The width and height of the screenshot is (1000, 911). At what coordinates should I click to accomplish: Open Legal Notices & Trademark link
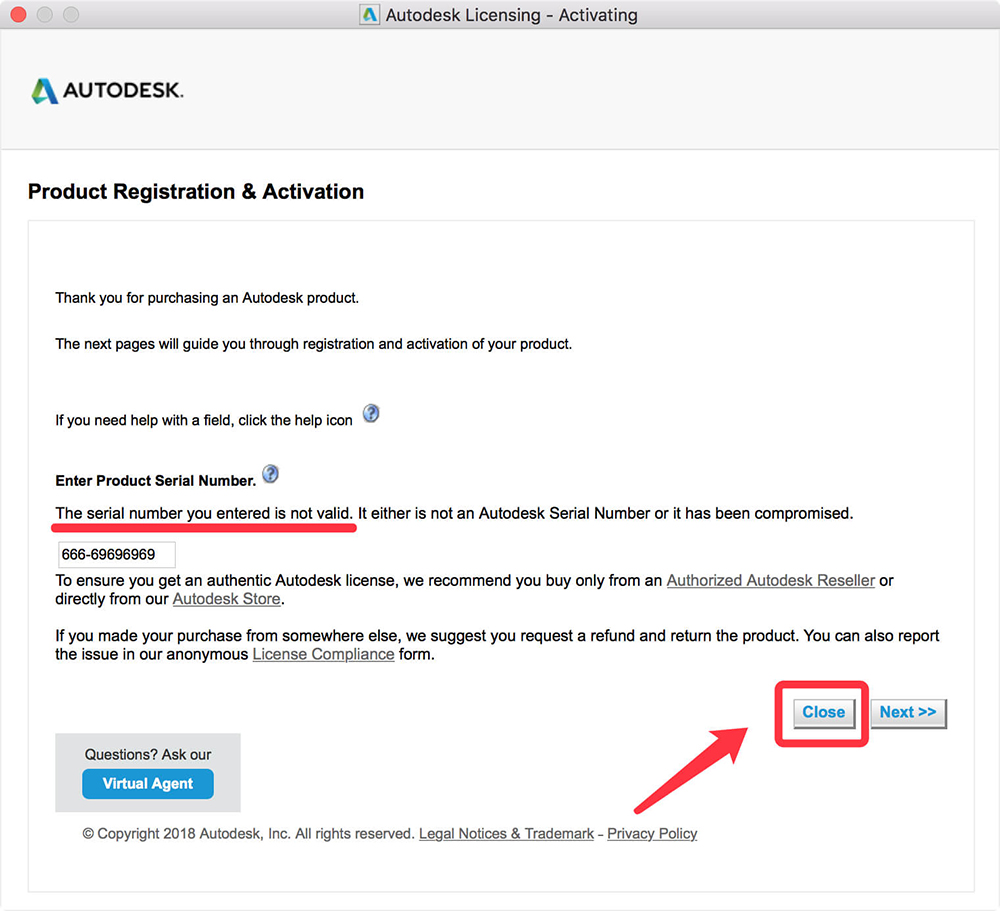[x=506, y=834]
